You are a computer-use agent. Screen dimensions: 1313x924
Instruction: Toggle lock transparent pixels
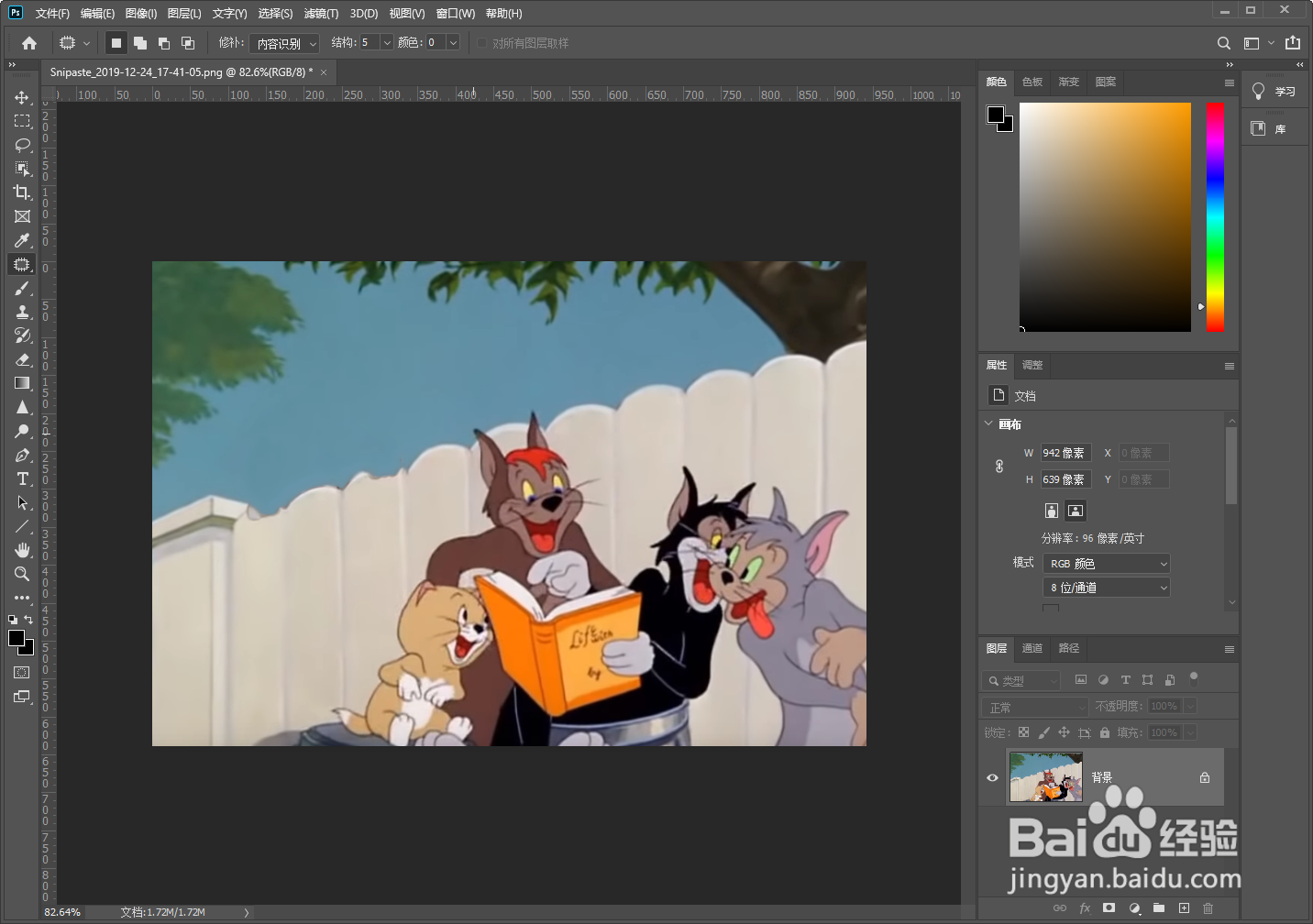coord(1023,732)
